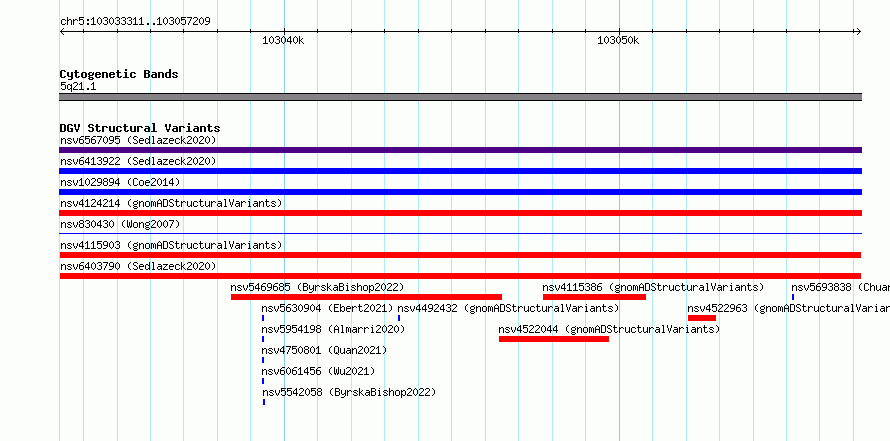Click the 103050k ruler tick label
The height and width of the screenshot is (441, 890).
tap(618, 40)
